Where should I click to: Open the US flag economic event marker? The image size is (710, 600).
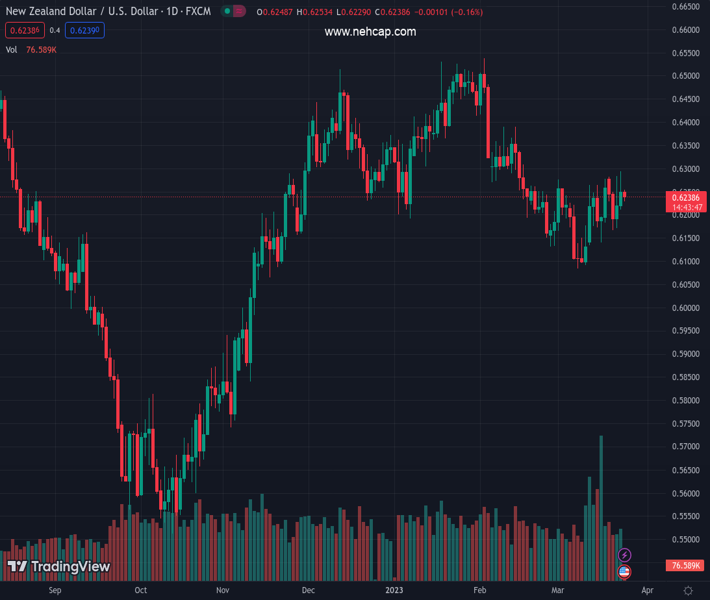point(625,571)
